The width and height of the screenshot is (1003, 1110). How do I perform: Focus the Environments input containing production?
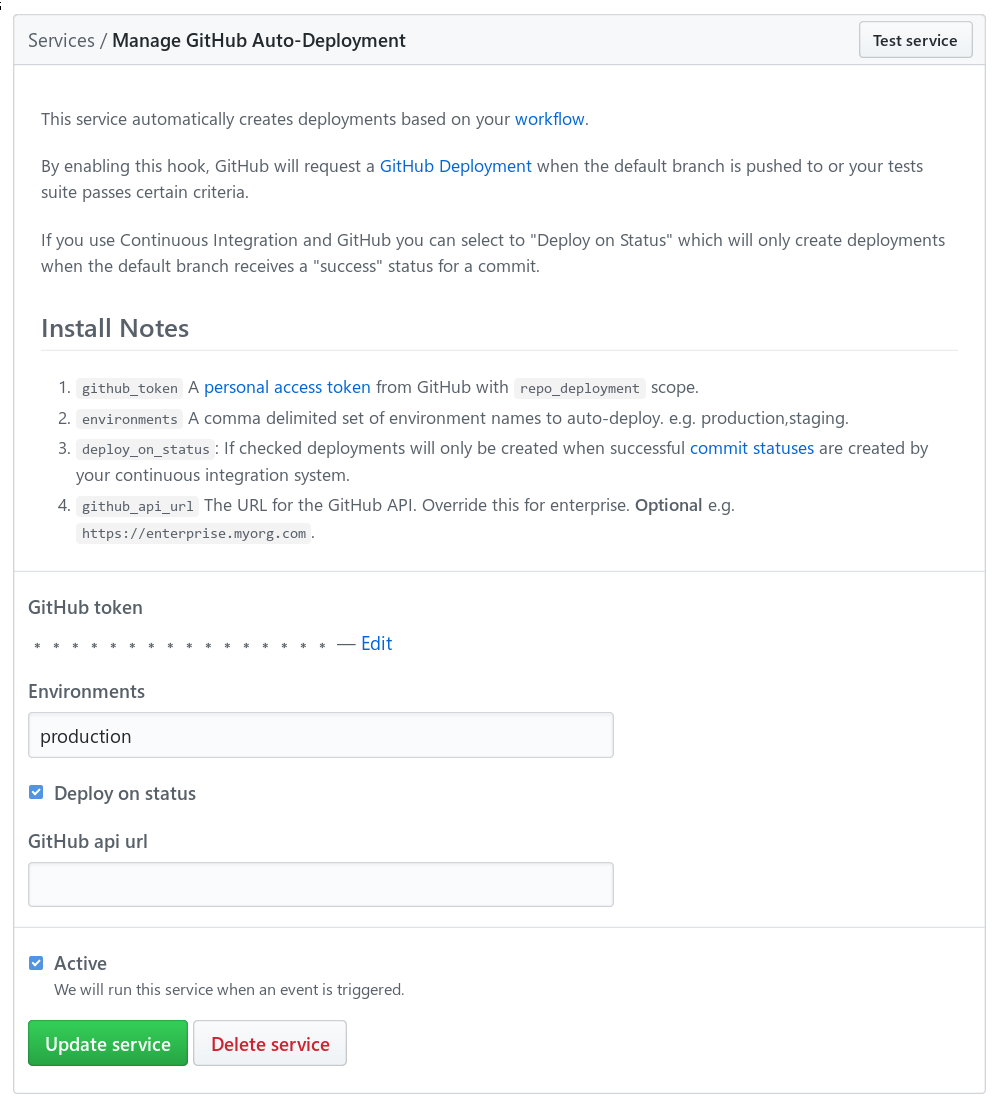point(320,734)
